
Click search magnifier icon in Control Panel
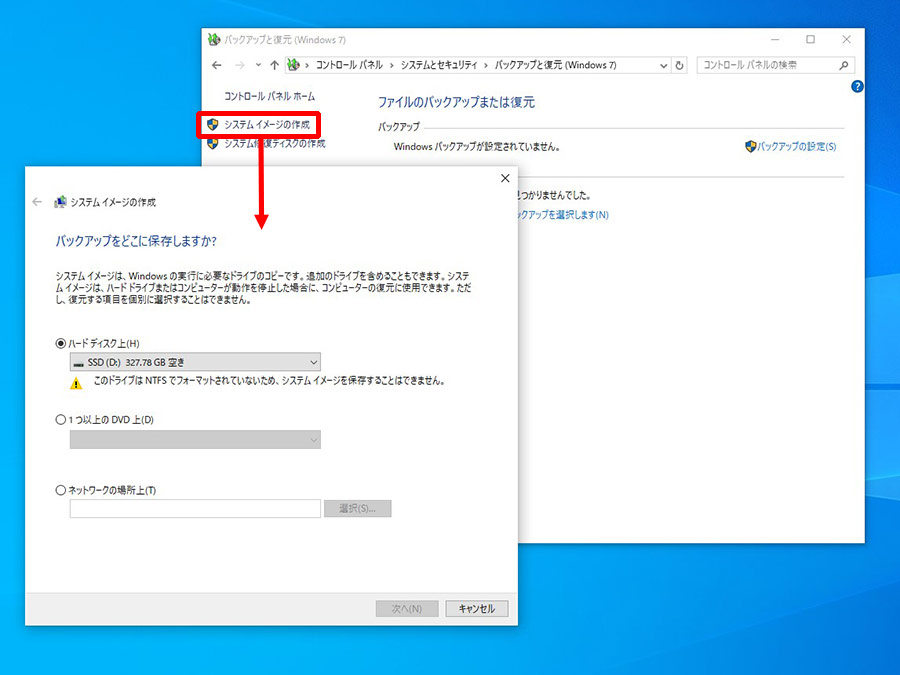(x=844, y=65)
